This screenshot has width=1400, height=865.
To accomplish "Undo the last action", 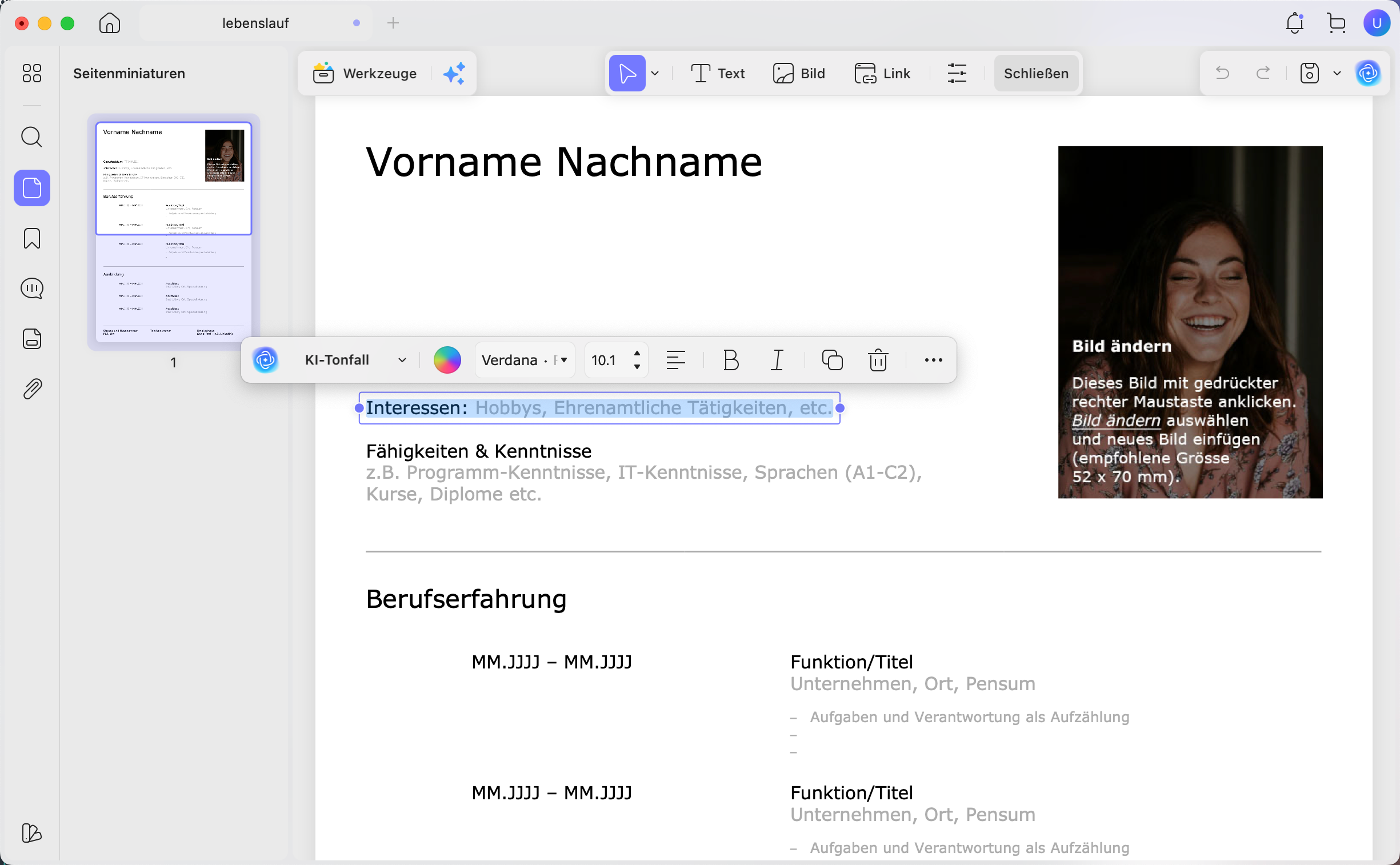I will point(1222,73).
